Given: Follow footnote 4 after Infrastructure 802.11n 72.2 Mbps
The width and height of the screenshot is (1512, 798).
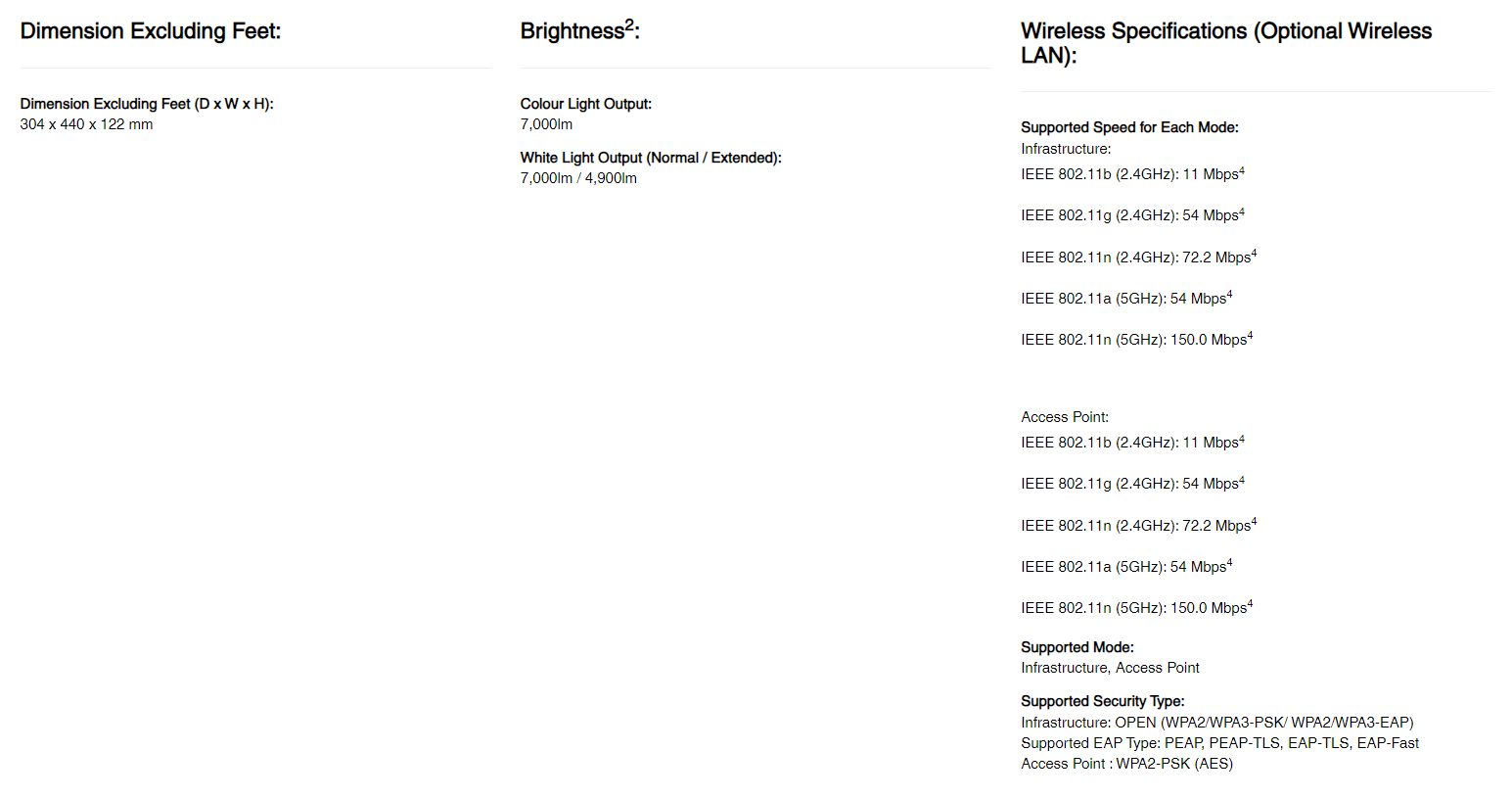Looking at the screenshot, I should (1254, 254).
